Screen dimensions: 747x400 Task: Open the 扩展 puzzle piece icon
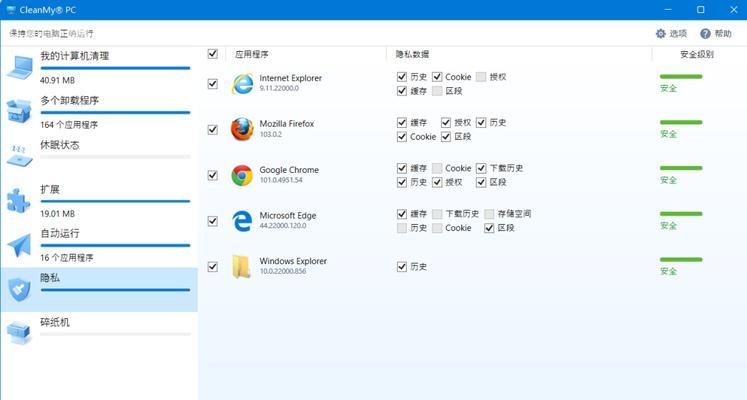click(19, 200)
